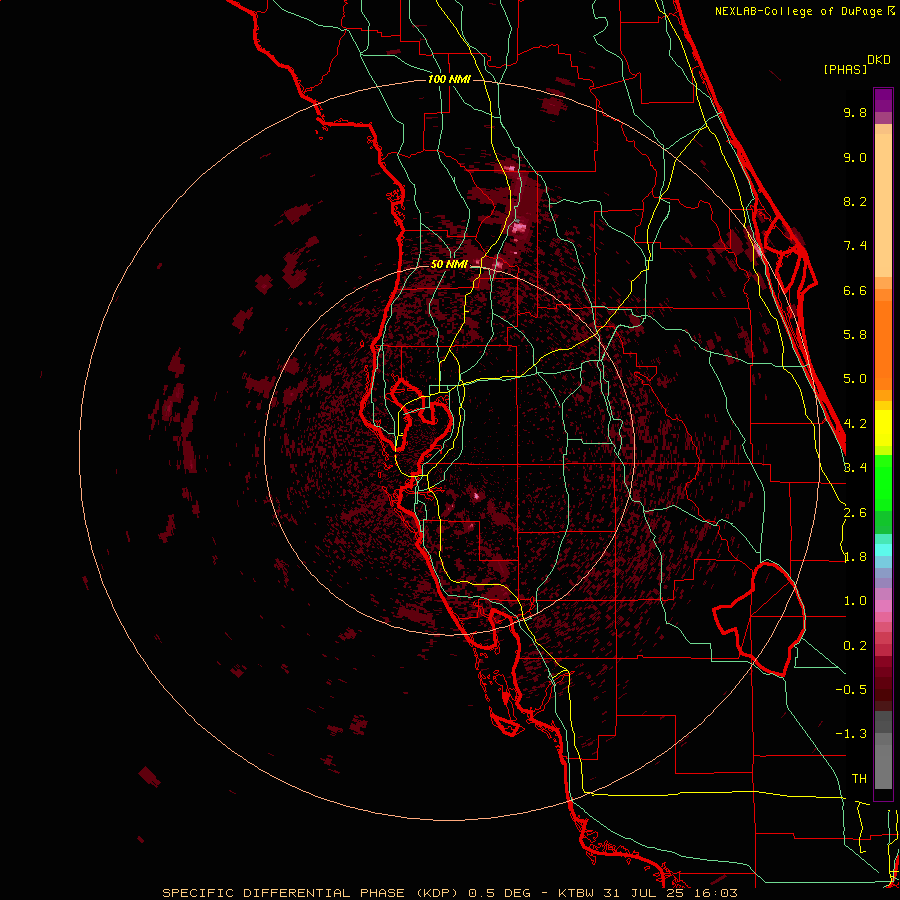Image resolution: width=900 pixels, height=900 pixels.
Task: Pick the yellow band of the color scale
Action: coord(883,428)
